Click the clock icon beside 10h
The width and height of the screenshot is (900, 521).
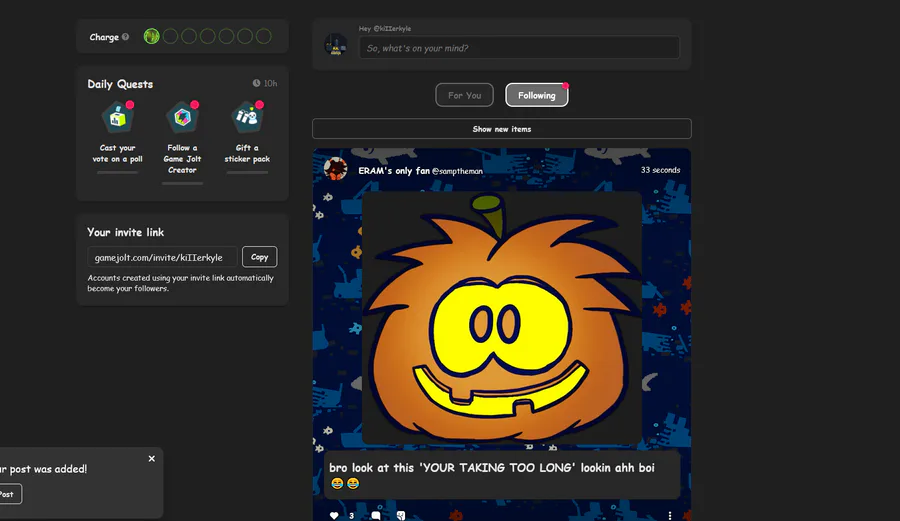click(257, 83)
